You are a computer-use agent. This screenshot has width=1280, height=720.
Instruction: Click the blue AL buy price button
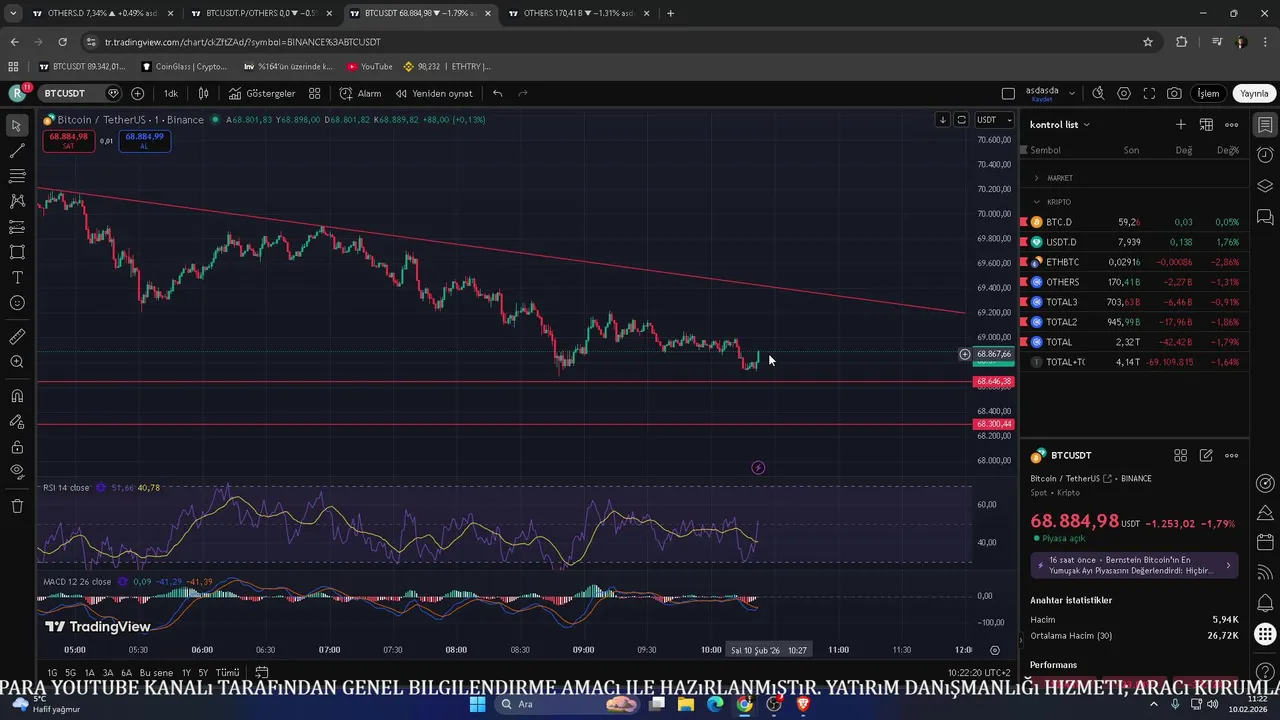[144, 141]
